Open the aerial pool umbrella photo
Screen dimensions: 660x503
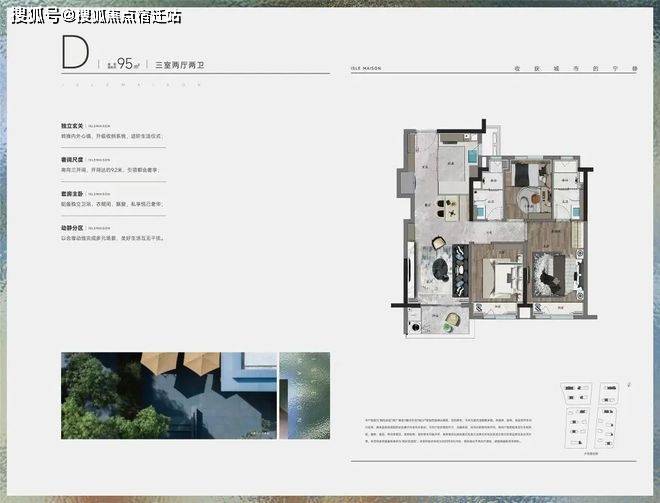pos(169,396)
